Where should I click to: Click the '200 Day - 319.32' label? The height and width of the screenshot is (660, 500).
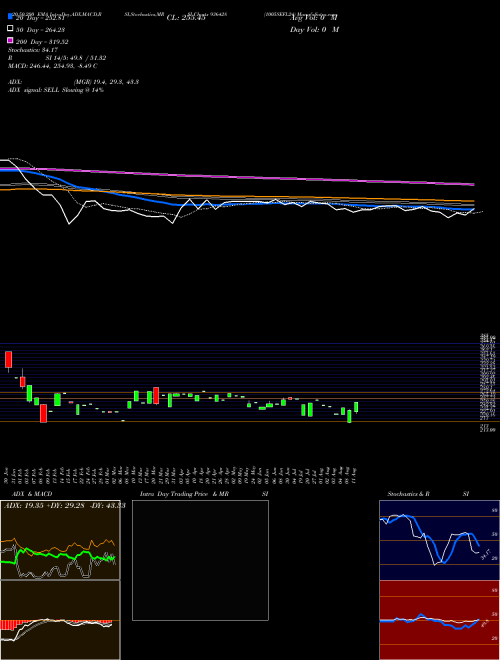pyautogui.click(x=42, y=42)
